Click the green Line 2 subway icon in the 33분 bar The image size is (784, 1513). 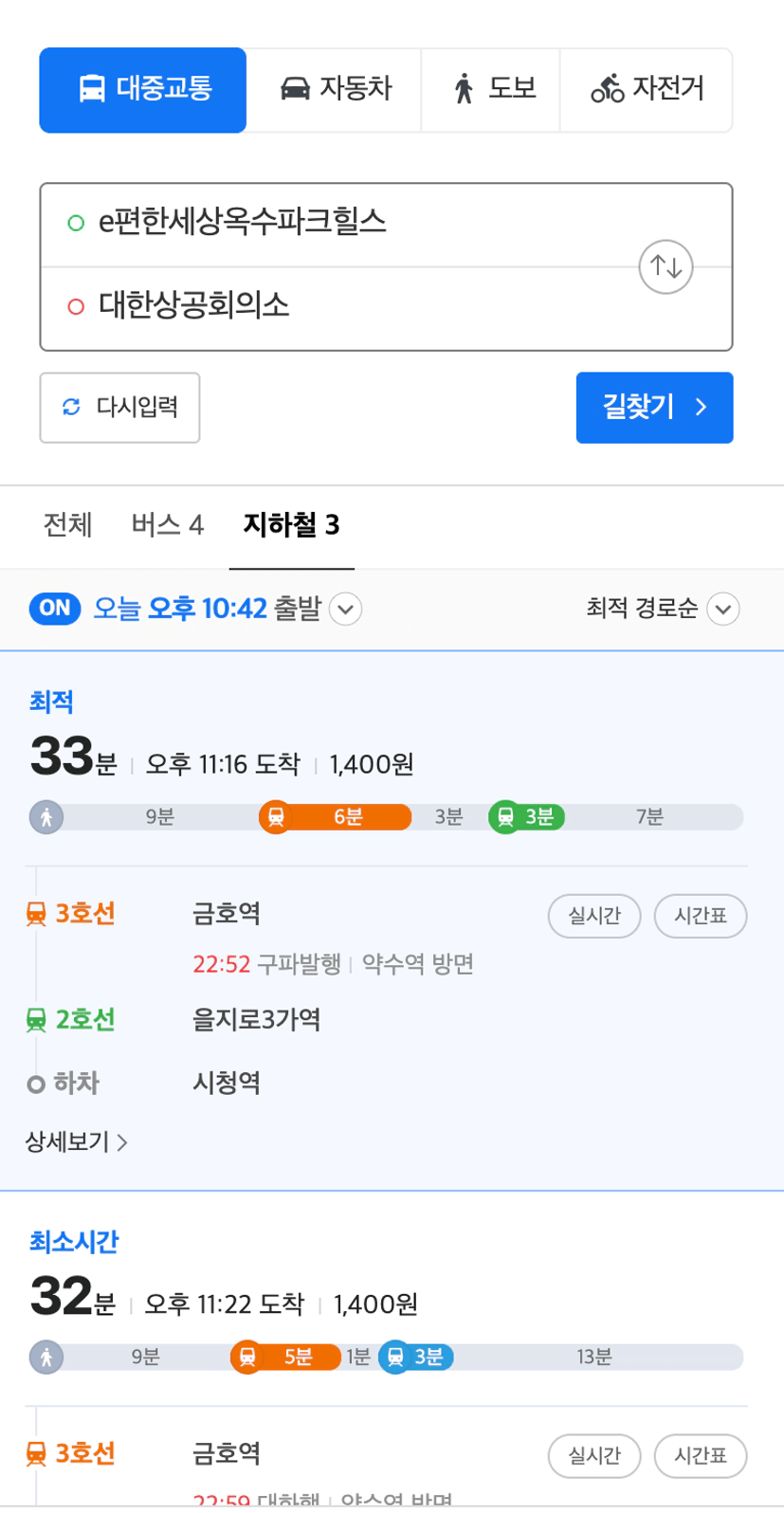click(x=505, y=816)
